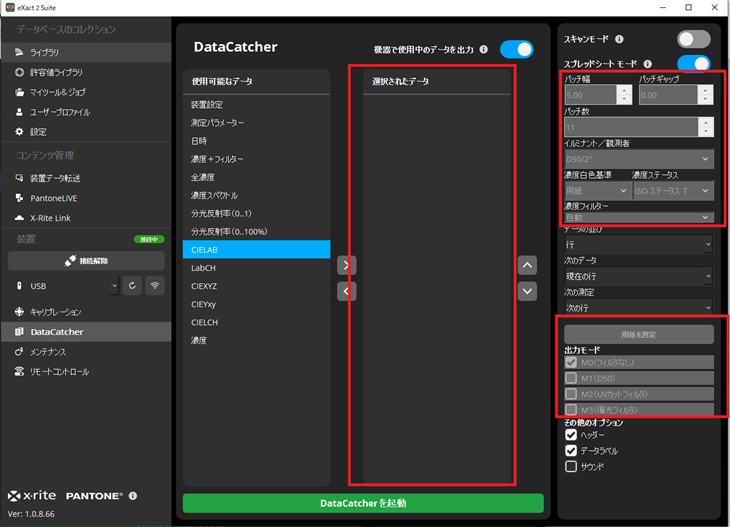Image resolution: width=730 pixels, height=527 pixels.
Task: Click info icon next to スプレッドシートモード
Action: (x=647, y=64)
